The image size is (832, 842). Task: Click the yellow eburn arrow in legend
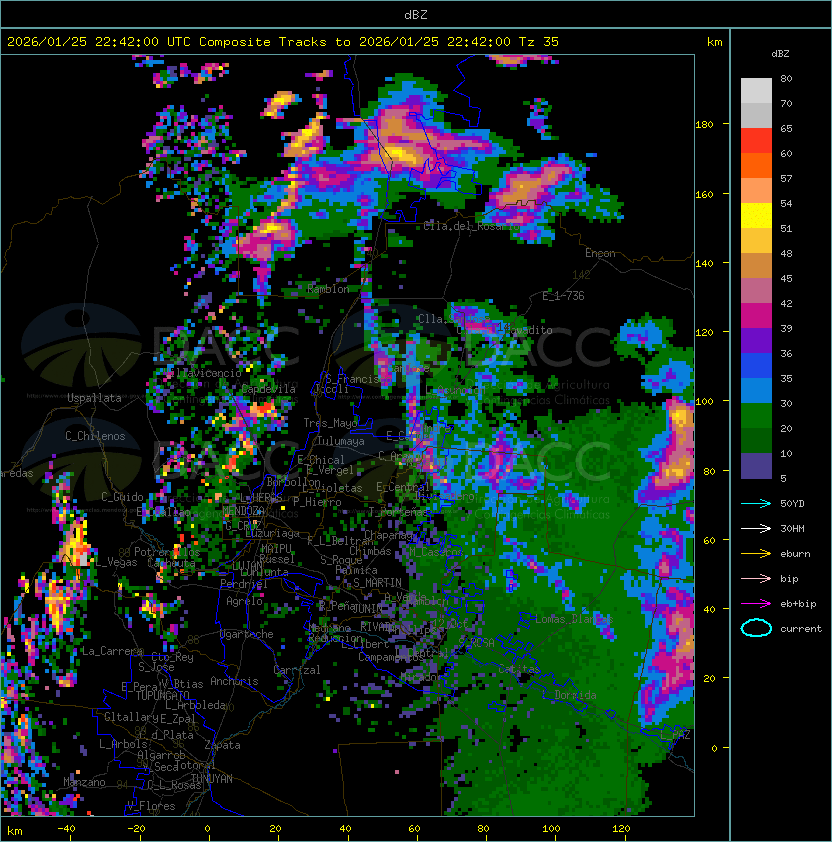click(x=756, y=554)
